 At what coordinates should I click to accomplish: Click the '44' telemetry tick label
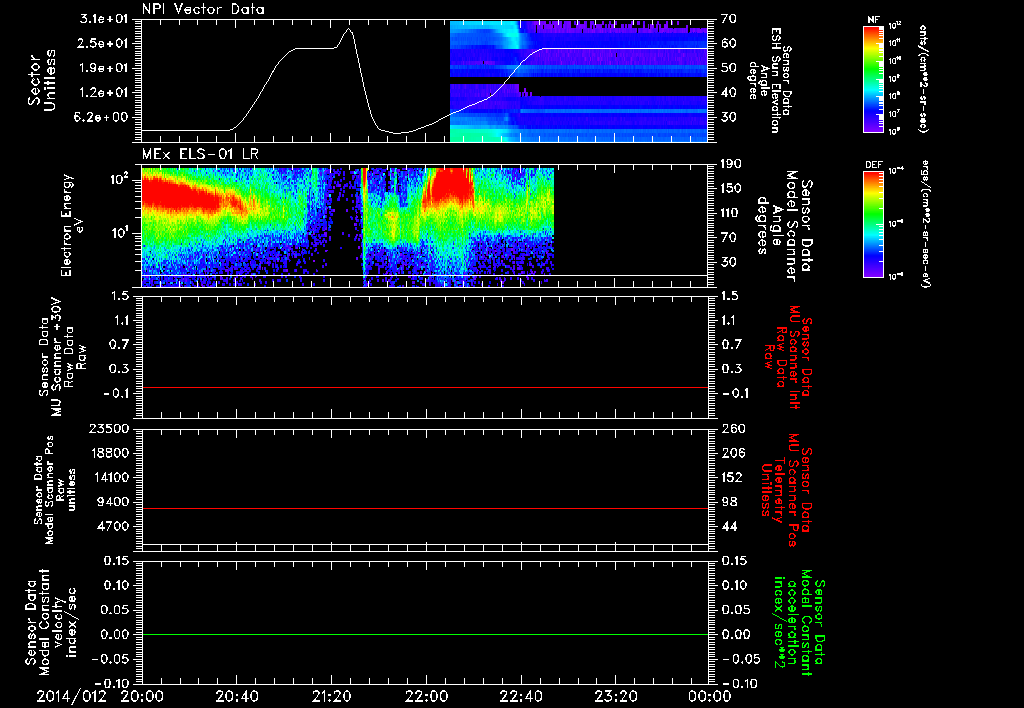coord(729,526)
